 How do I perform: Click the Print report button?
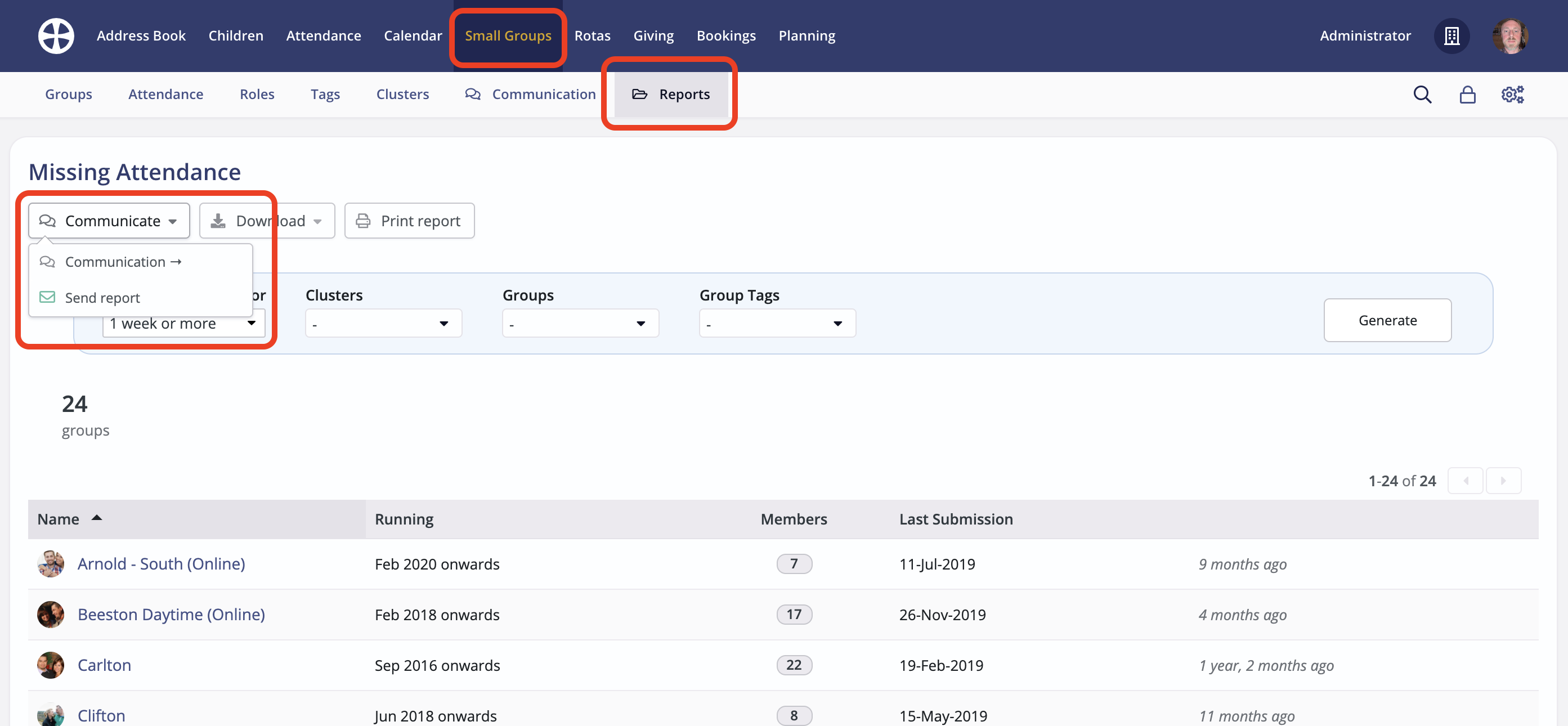pyautogui.click(x=409, y=221)
